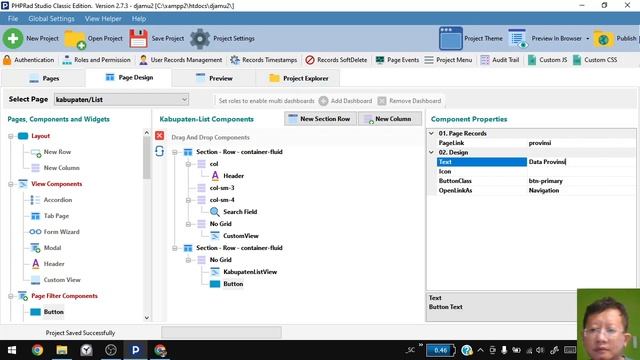The height and width of the screenshot is (360, 640).
Task: Select Search Field component in tree
Action: 240,212
